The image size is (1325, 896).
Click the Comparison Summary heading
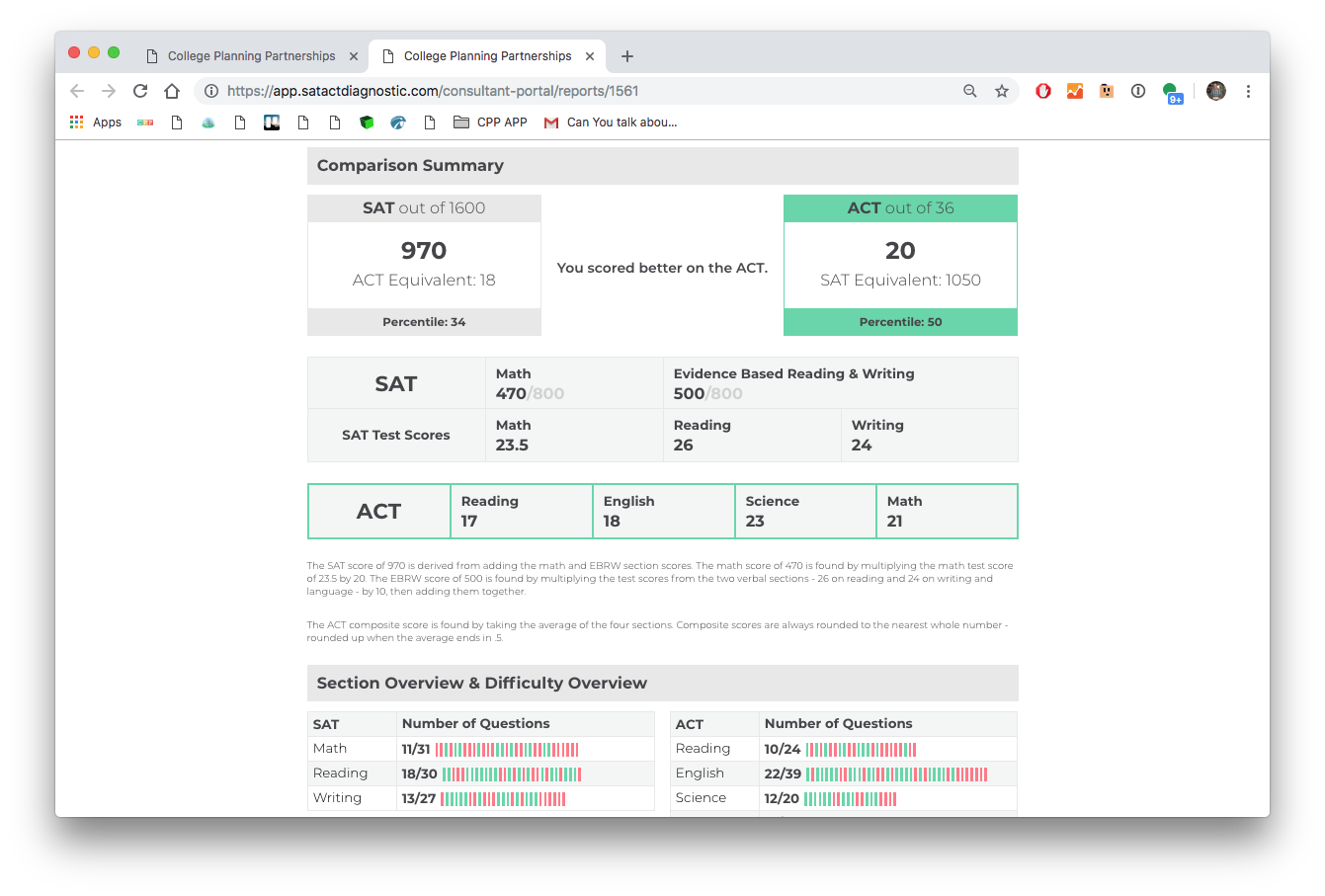tap(410, 166)
